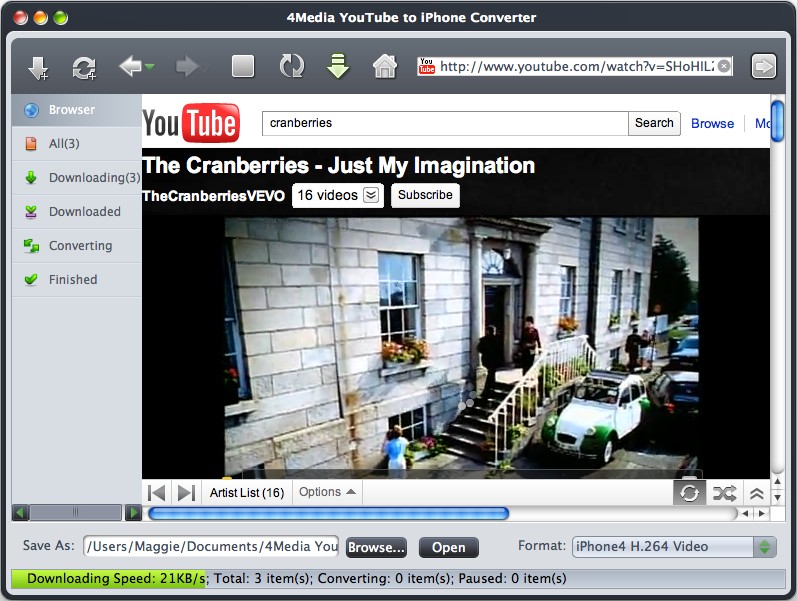797x601 pixels.
Task: Click the Save As path field
Action: tap(211, 547)
